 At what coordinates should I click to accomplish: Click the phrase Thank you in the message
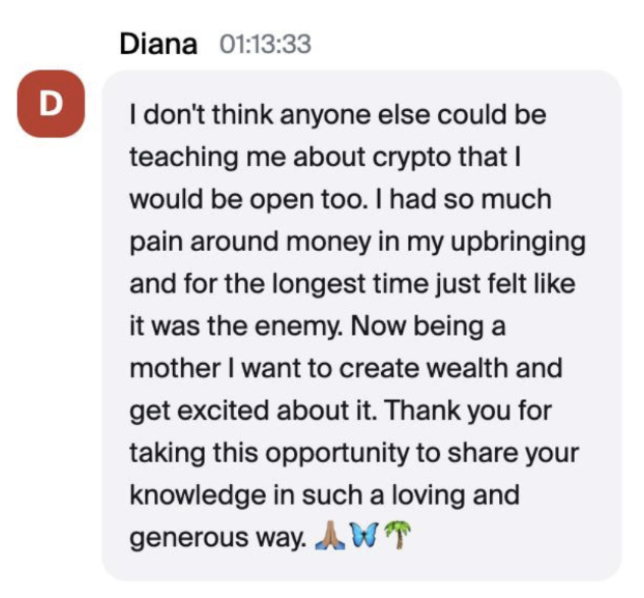(x=442, y=412)
